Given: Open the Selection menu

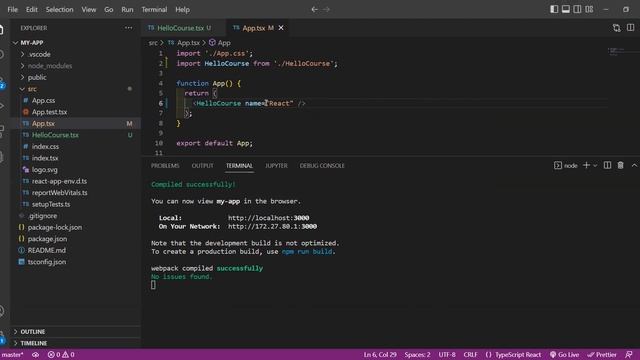Looking at the screenshot, I should (59, 9).
